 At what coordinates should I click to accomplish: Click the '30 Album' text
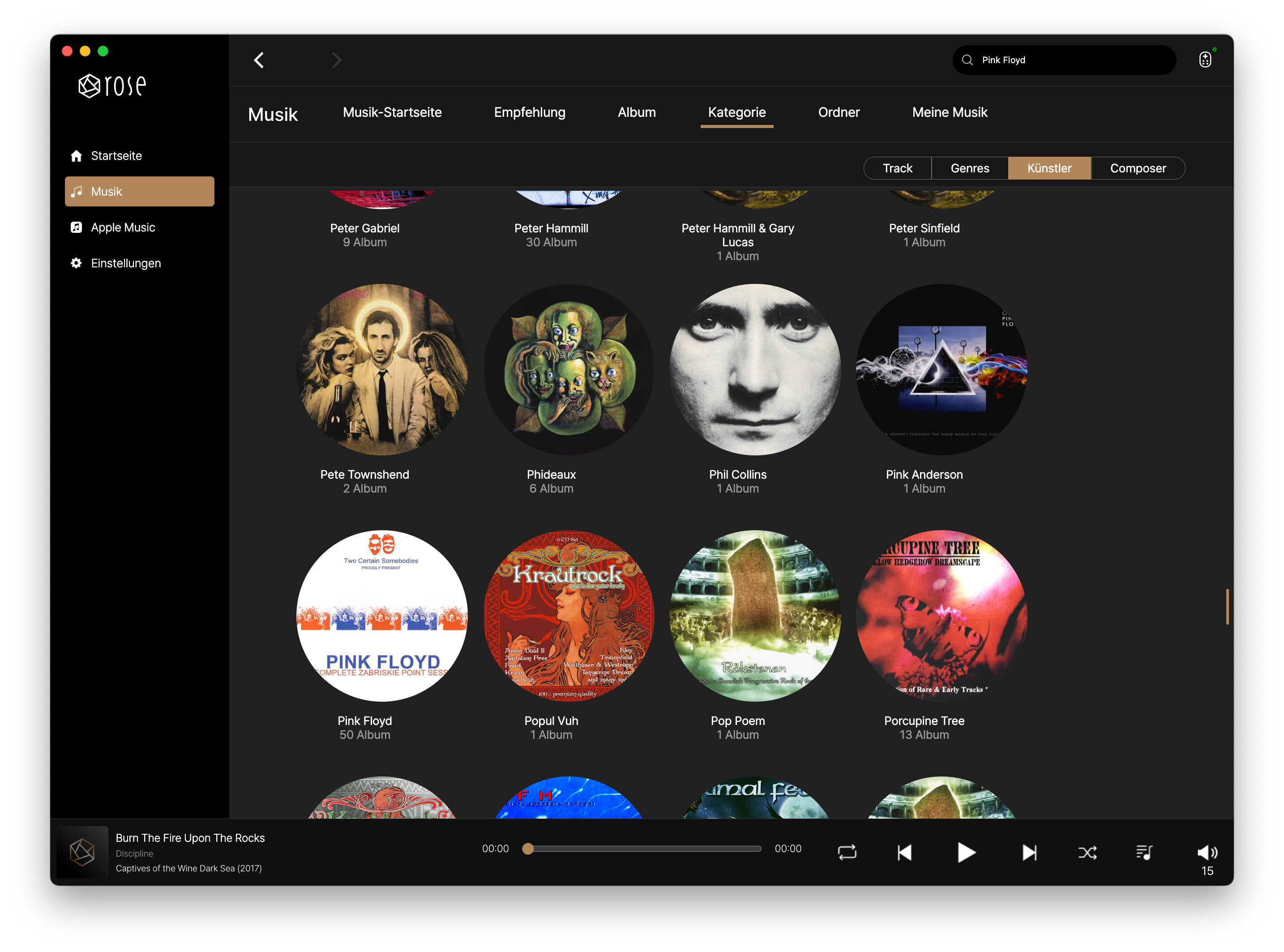[551, 242]
